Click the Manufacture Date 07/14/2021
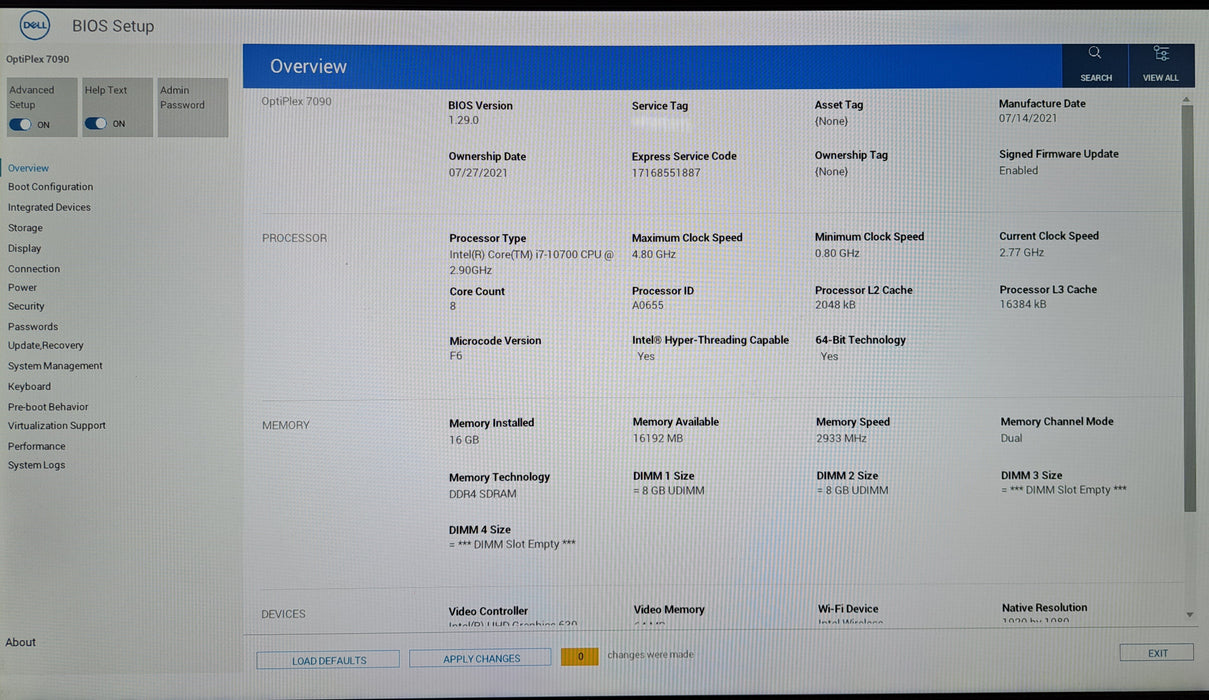The height and width of the screenshot is (700, 1209). pyautogui.click(x=1028, y=118)
